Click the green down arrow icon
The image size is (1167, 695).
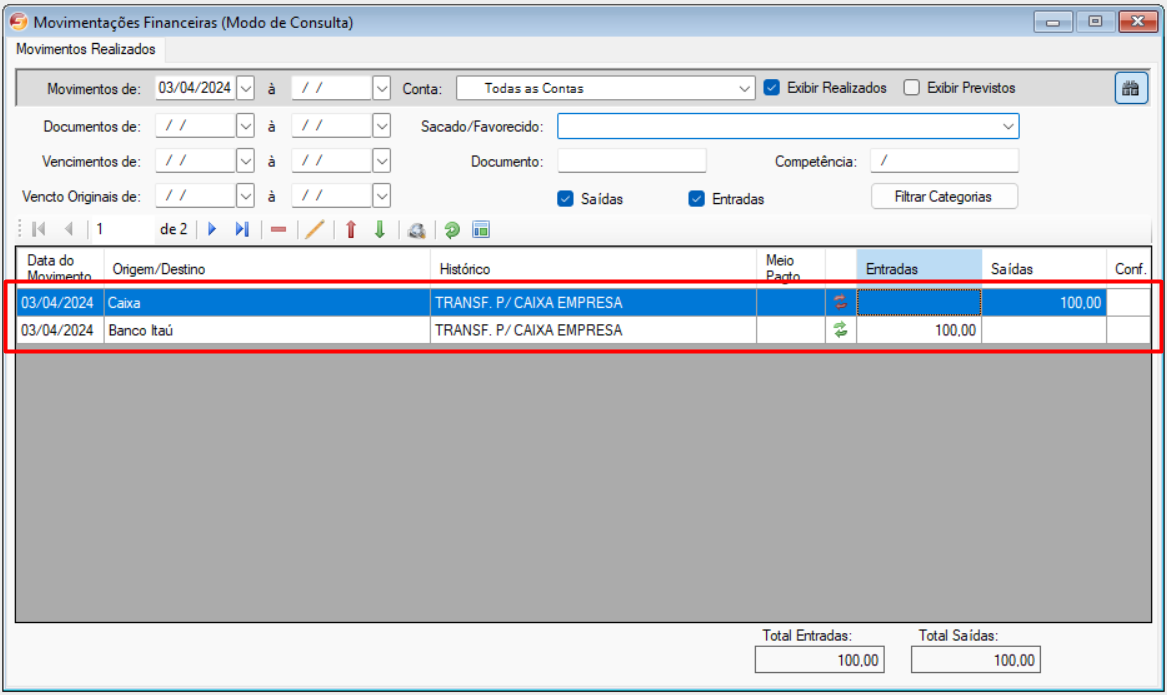pos(380,229)
